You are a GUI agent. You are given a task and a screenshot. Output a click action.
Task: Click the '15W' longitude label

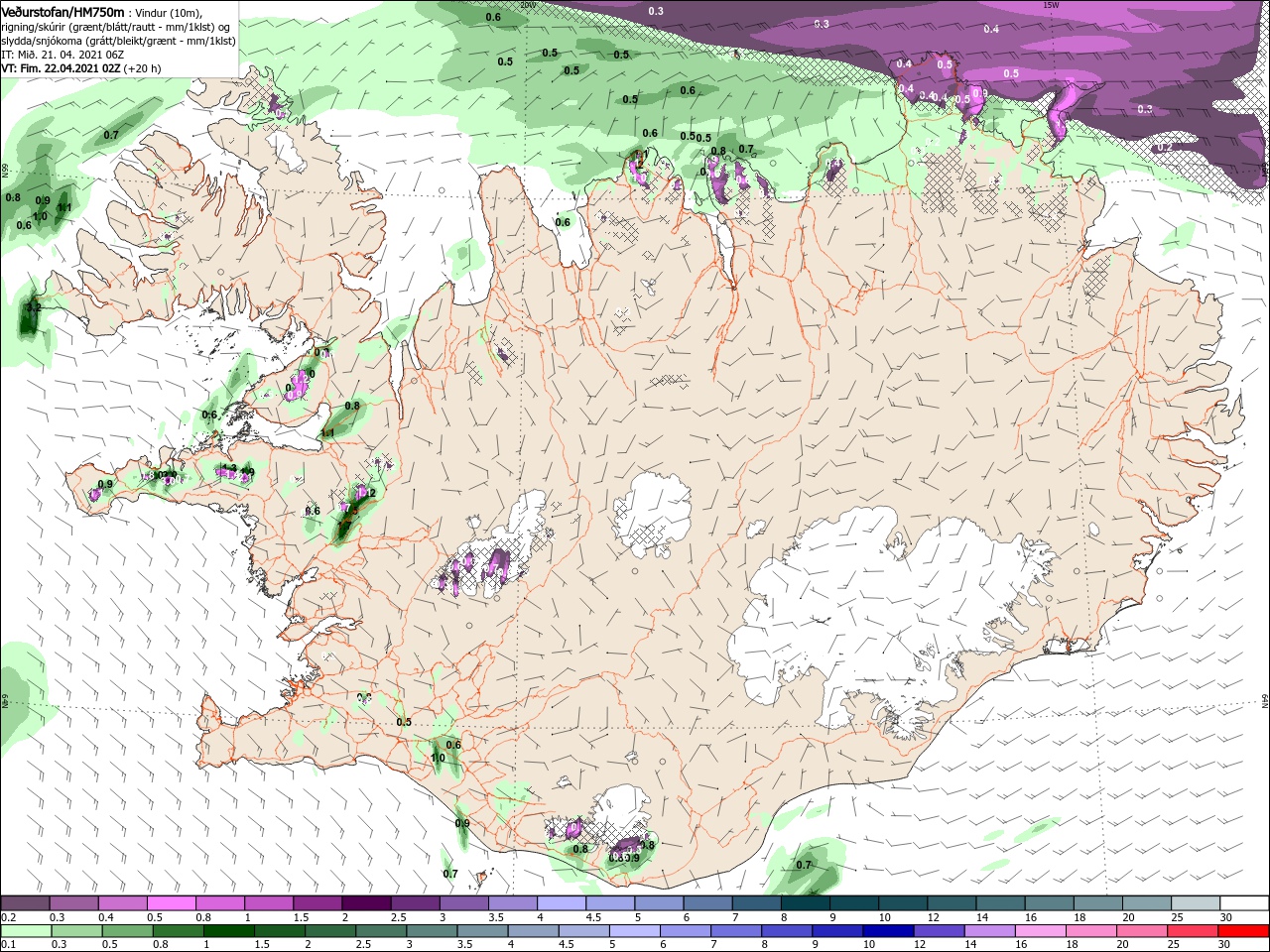pos(1052,5)
